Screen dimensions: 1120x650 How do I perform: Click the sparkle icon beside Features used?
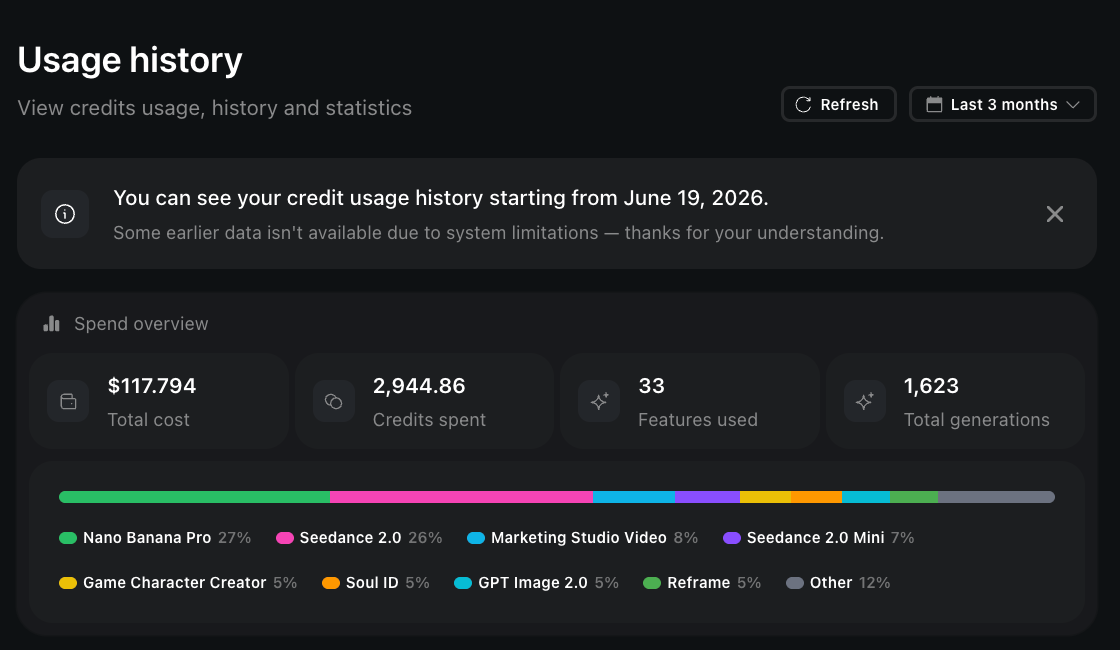[599, 401]
